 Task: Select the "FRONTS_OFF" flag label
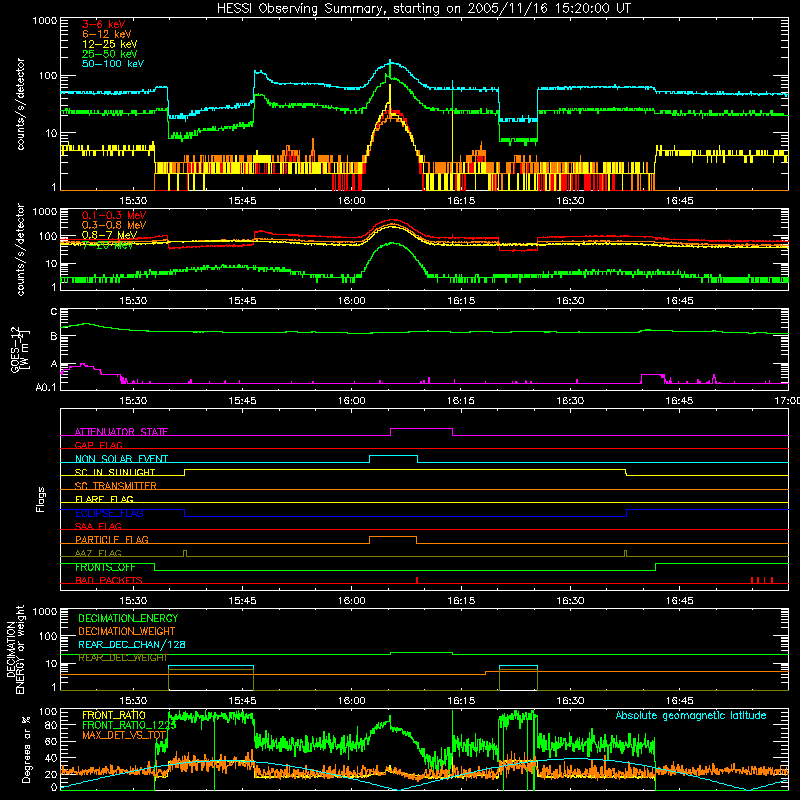pyautogui.click(x=105, y=567)
